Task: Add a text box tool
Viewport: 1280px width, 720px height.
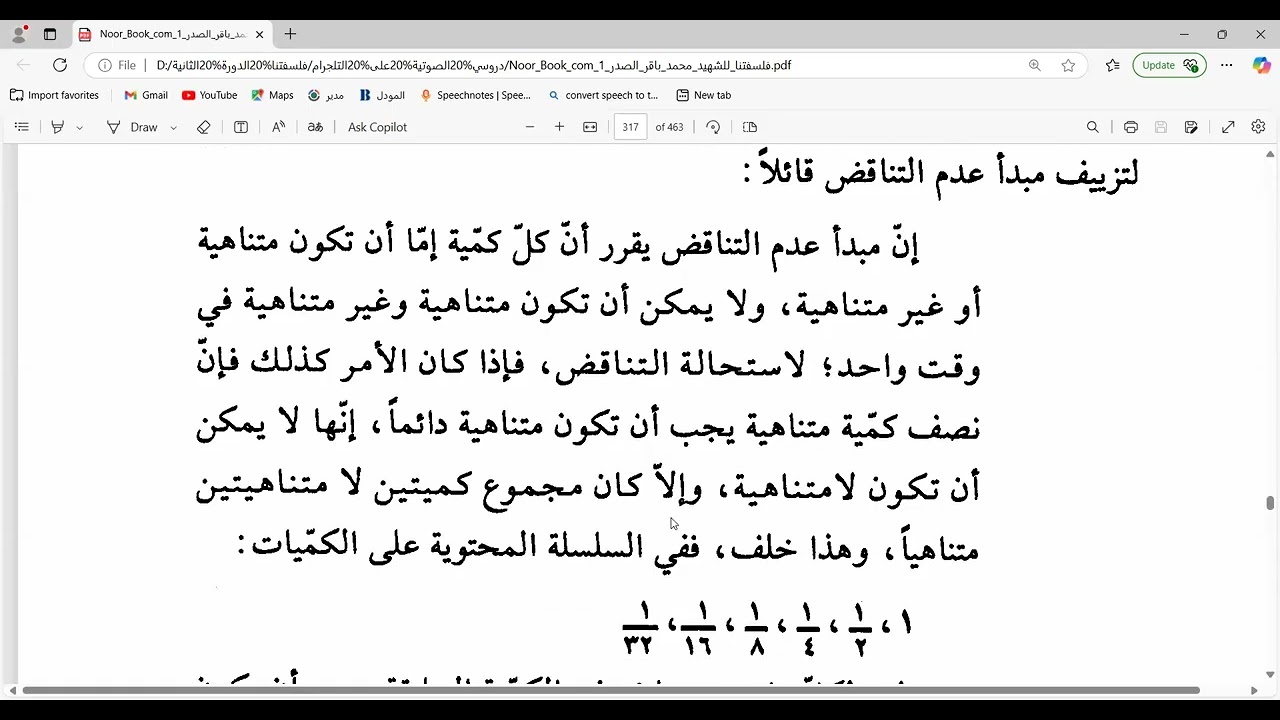Action: click(x=241, y=127)
